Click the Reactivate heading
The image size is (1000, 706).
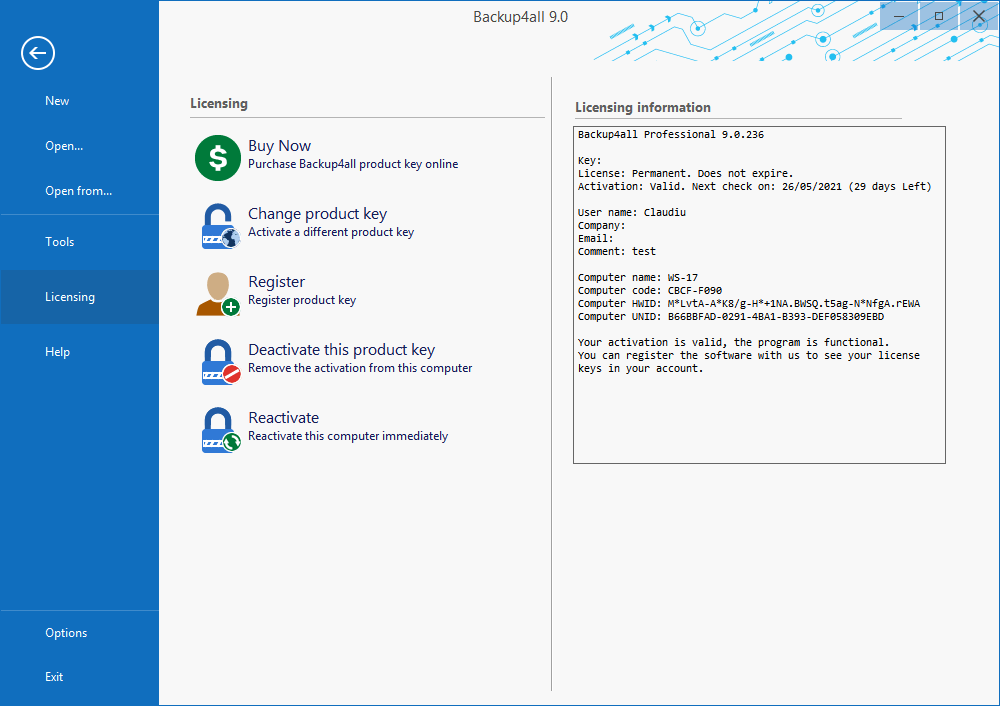pyautogui.click(x=283, y=418)
